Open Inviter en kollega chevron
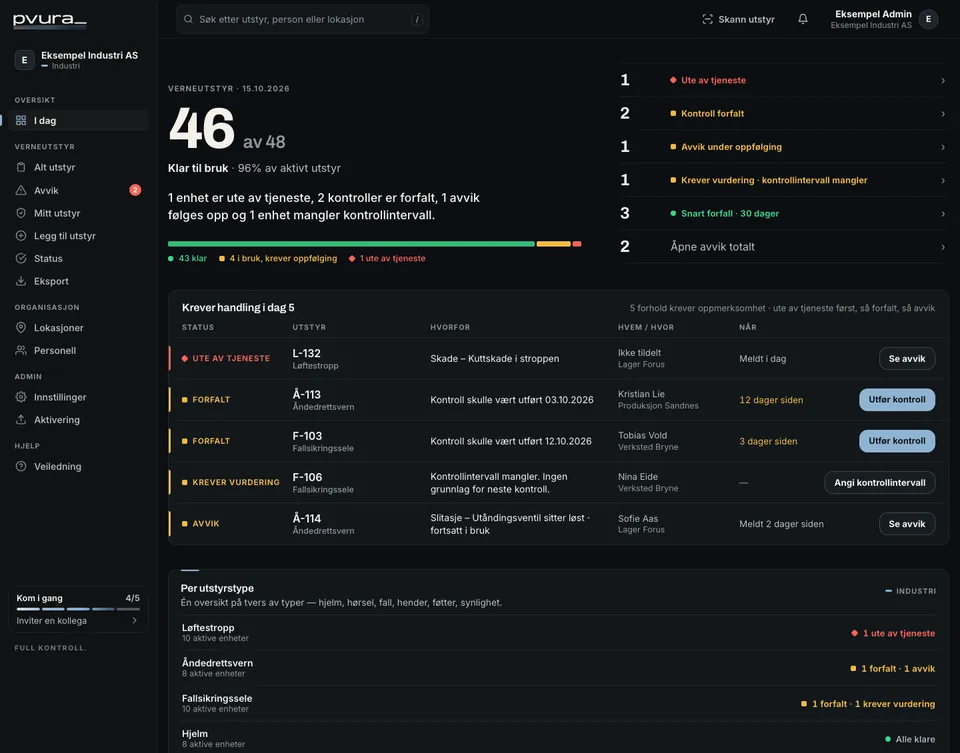This screenshot has height=753, width=960. (x=135, y=620)
